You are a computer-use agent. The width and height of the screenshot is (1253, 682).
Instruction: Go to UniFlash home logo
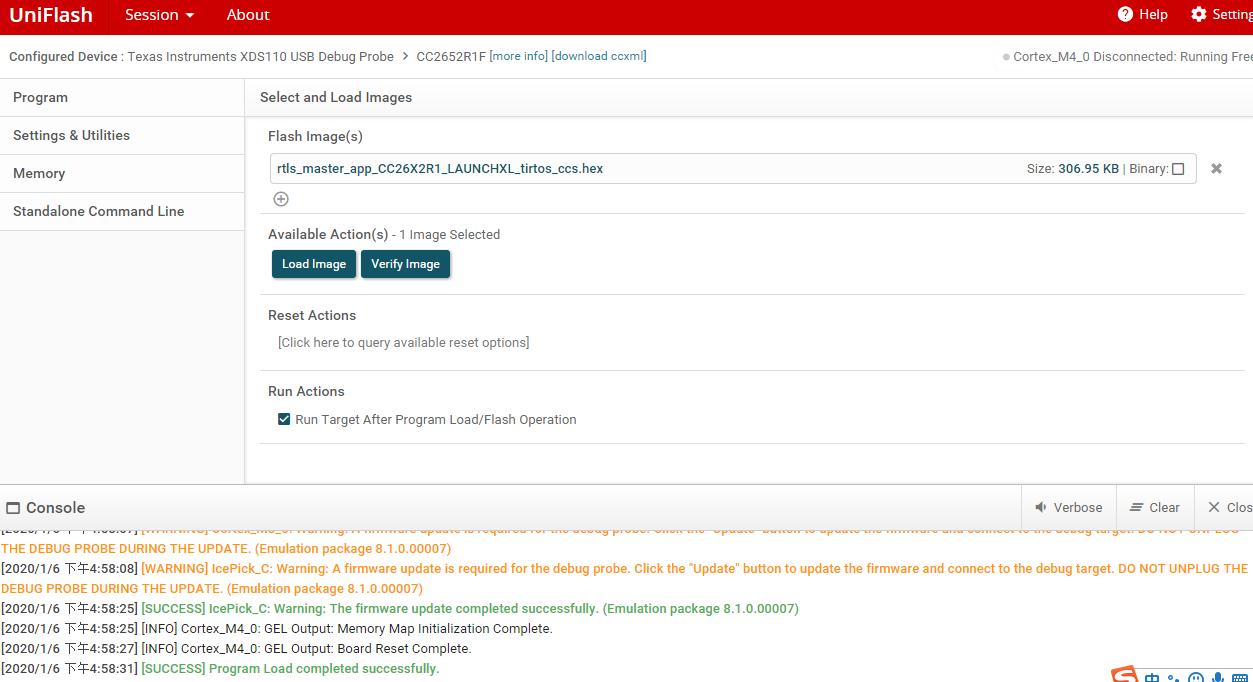coord(51,15)
